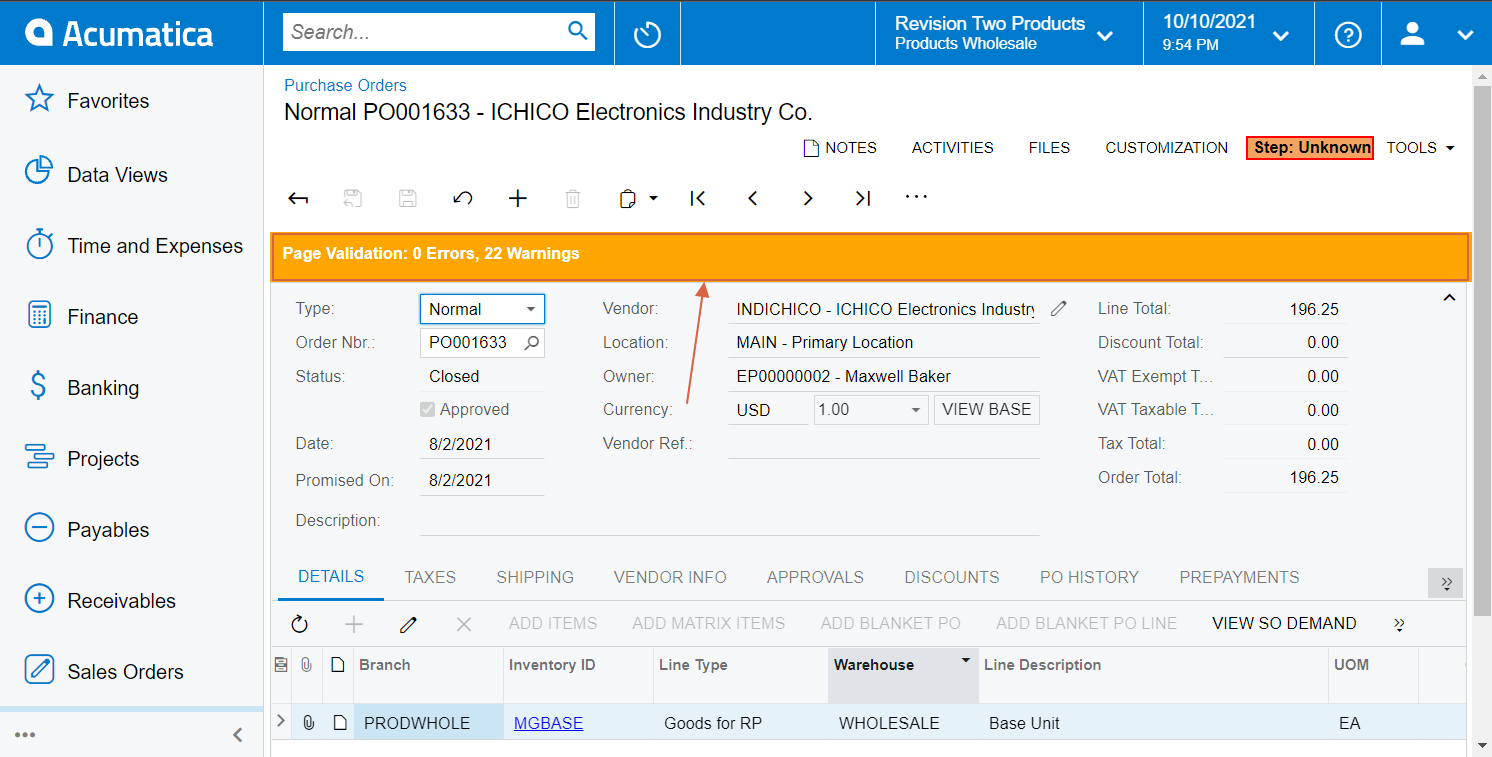
Task: Jump to the last record
Action: 863,198
